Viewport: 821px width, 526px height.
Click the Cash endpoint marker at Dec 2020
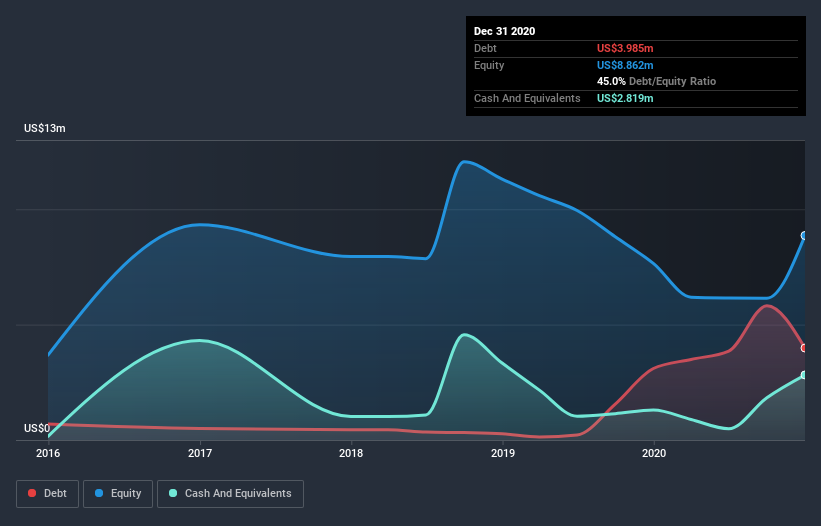[x=804, y=375]
